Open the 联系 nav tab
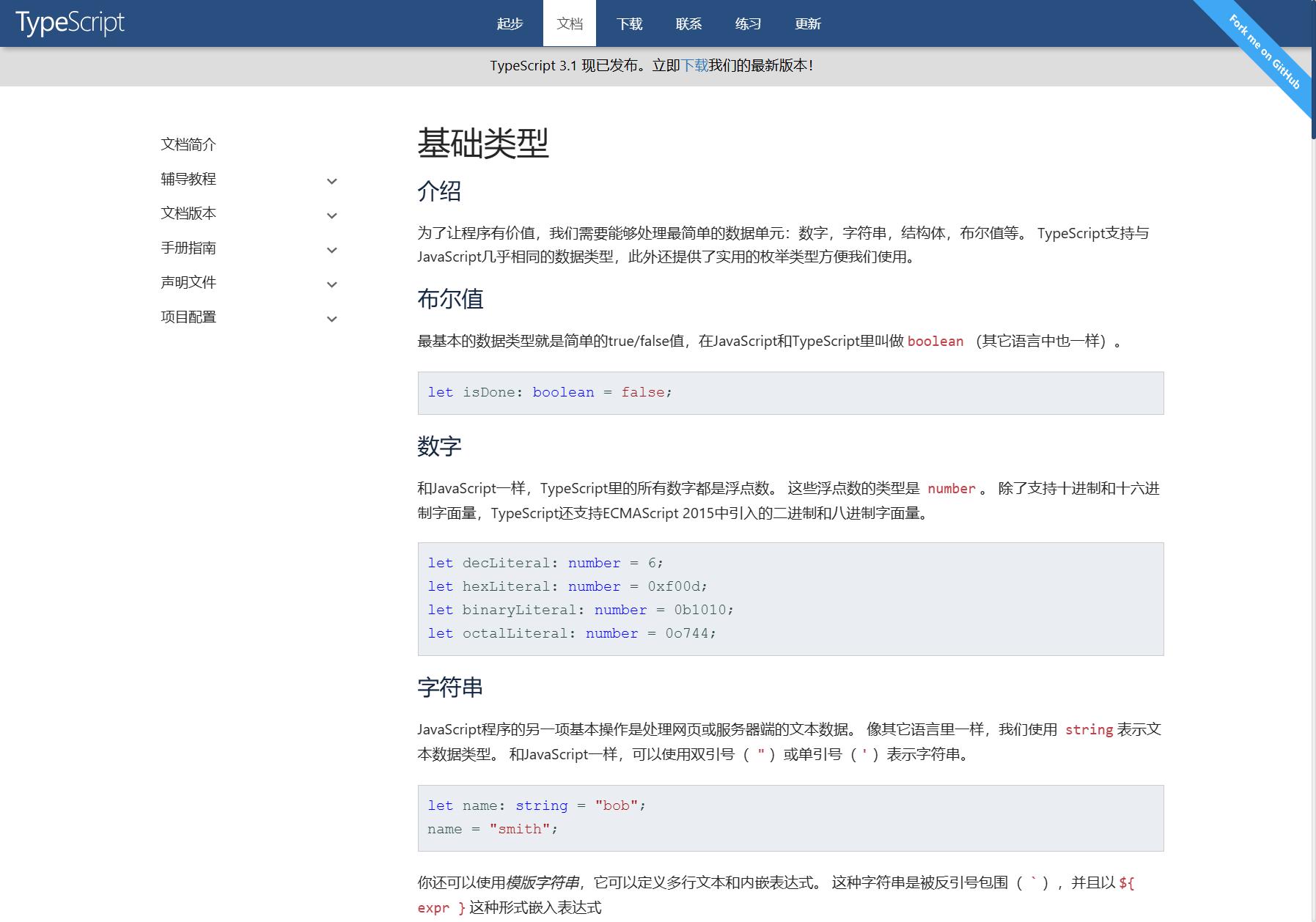The height and width of the screenshot is (922, 1316). [688, 23]
